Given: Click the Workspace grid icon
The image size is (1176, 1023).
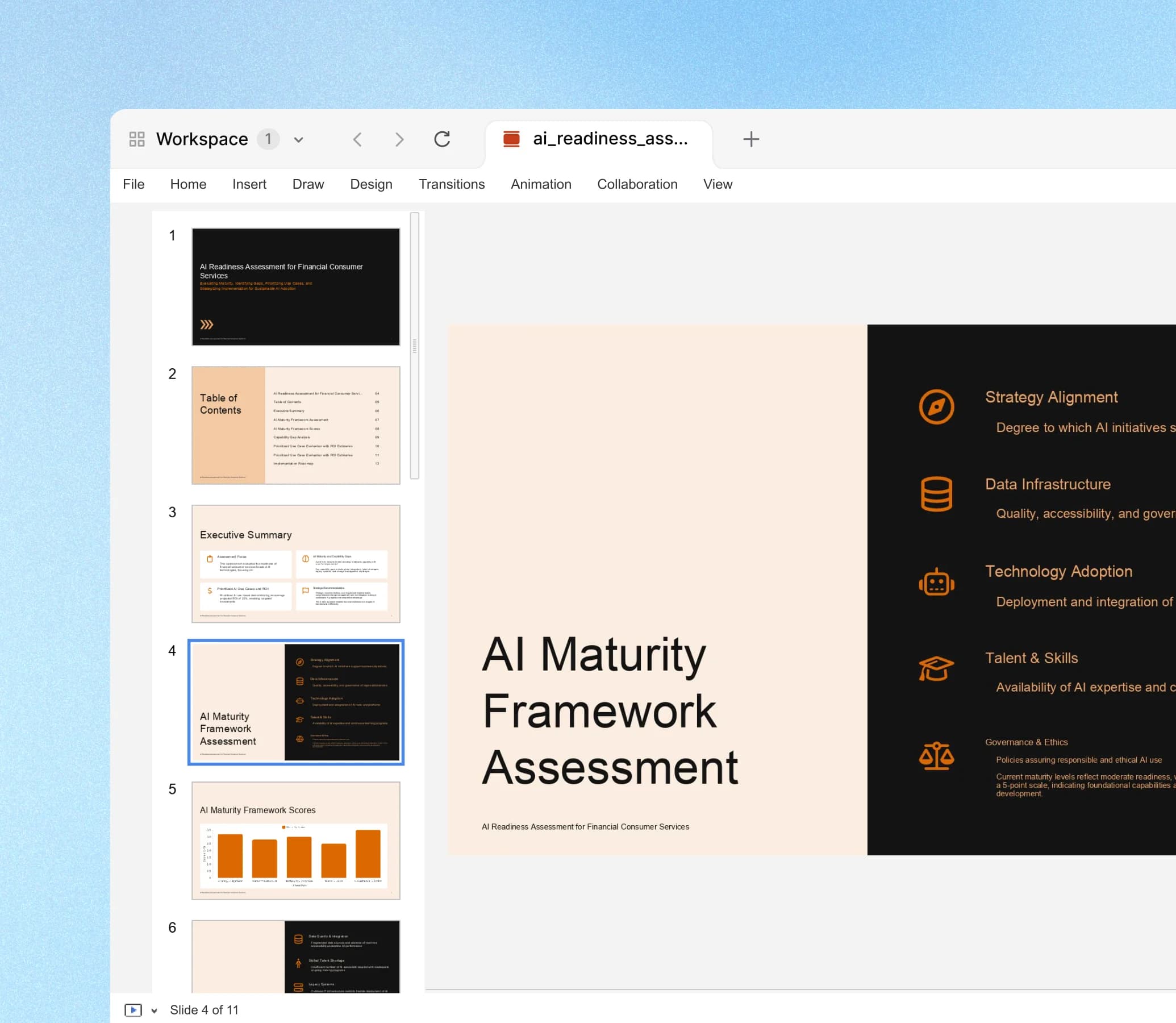Looking at the screenshot, I should click(137, 139).
